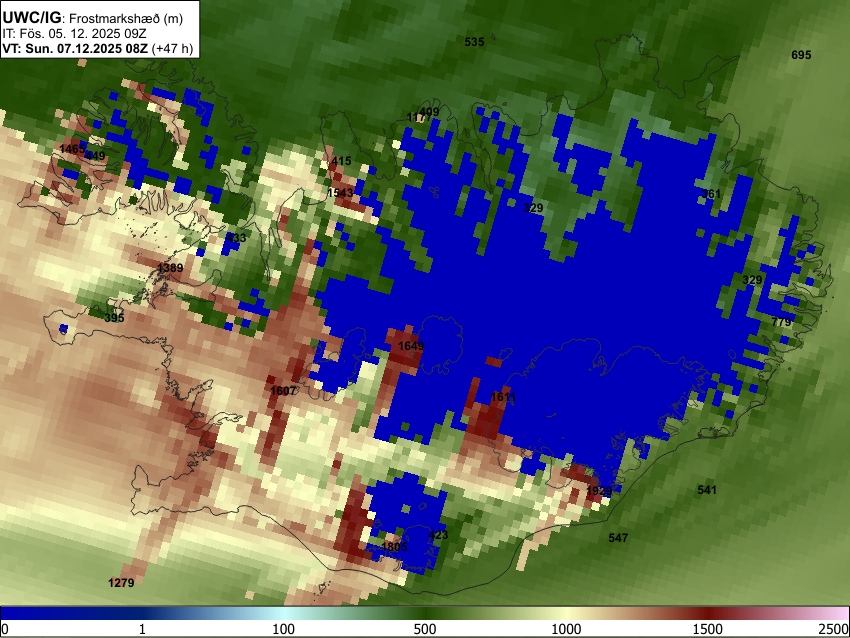Click the map value 409
This screenshot has height=638, width=850.
pyautogui.click(x=429, y=112)
